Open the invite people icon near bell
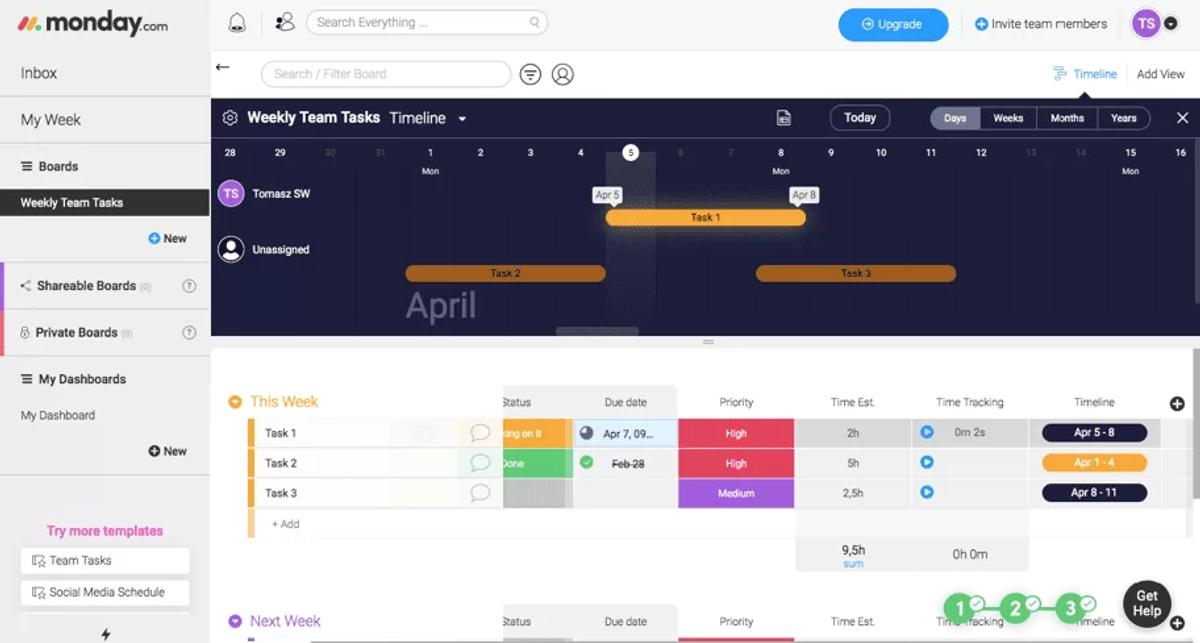 coord(284,22)
